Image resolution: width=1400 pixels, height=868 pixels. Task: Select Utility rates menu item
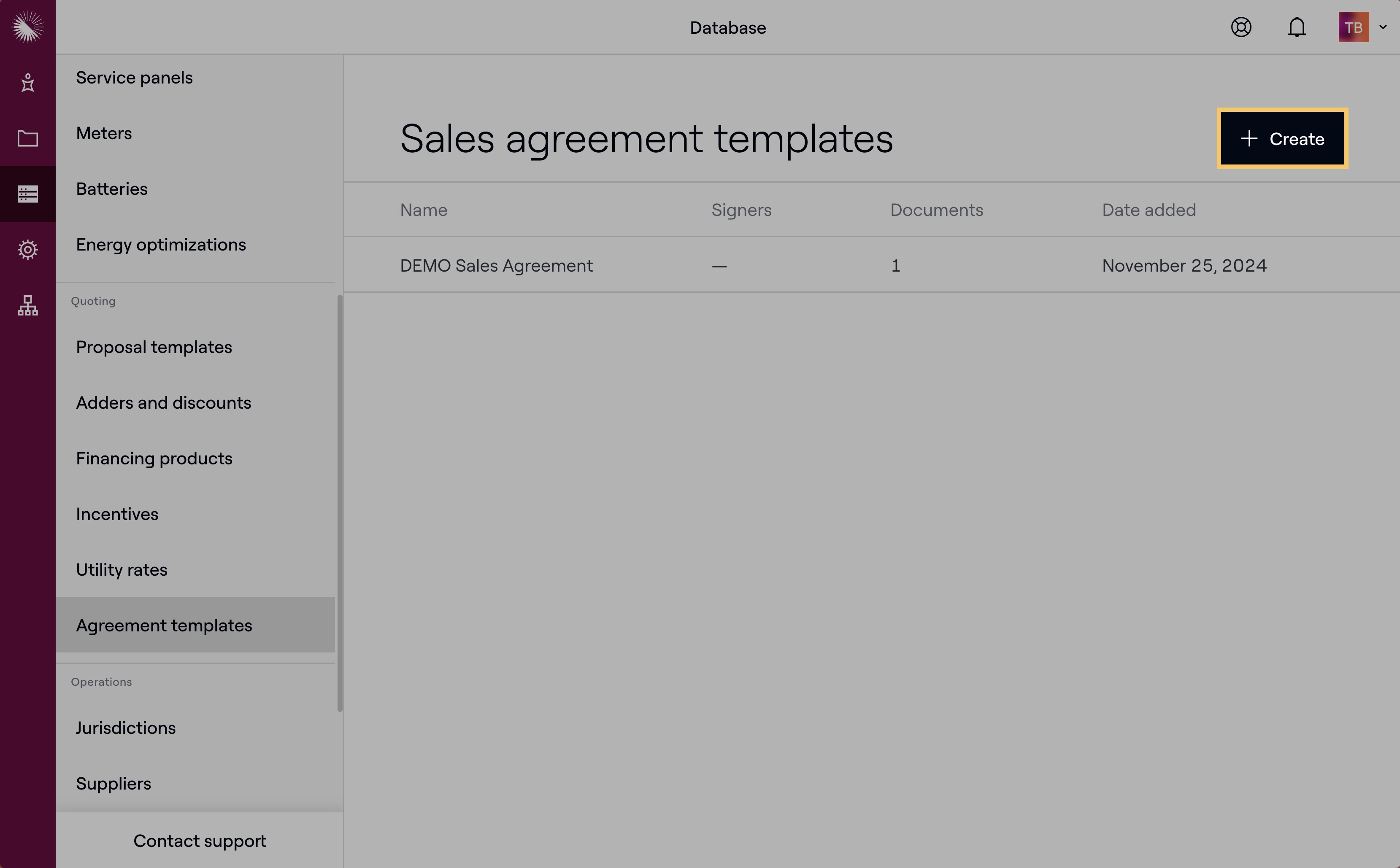[122, 570]
